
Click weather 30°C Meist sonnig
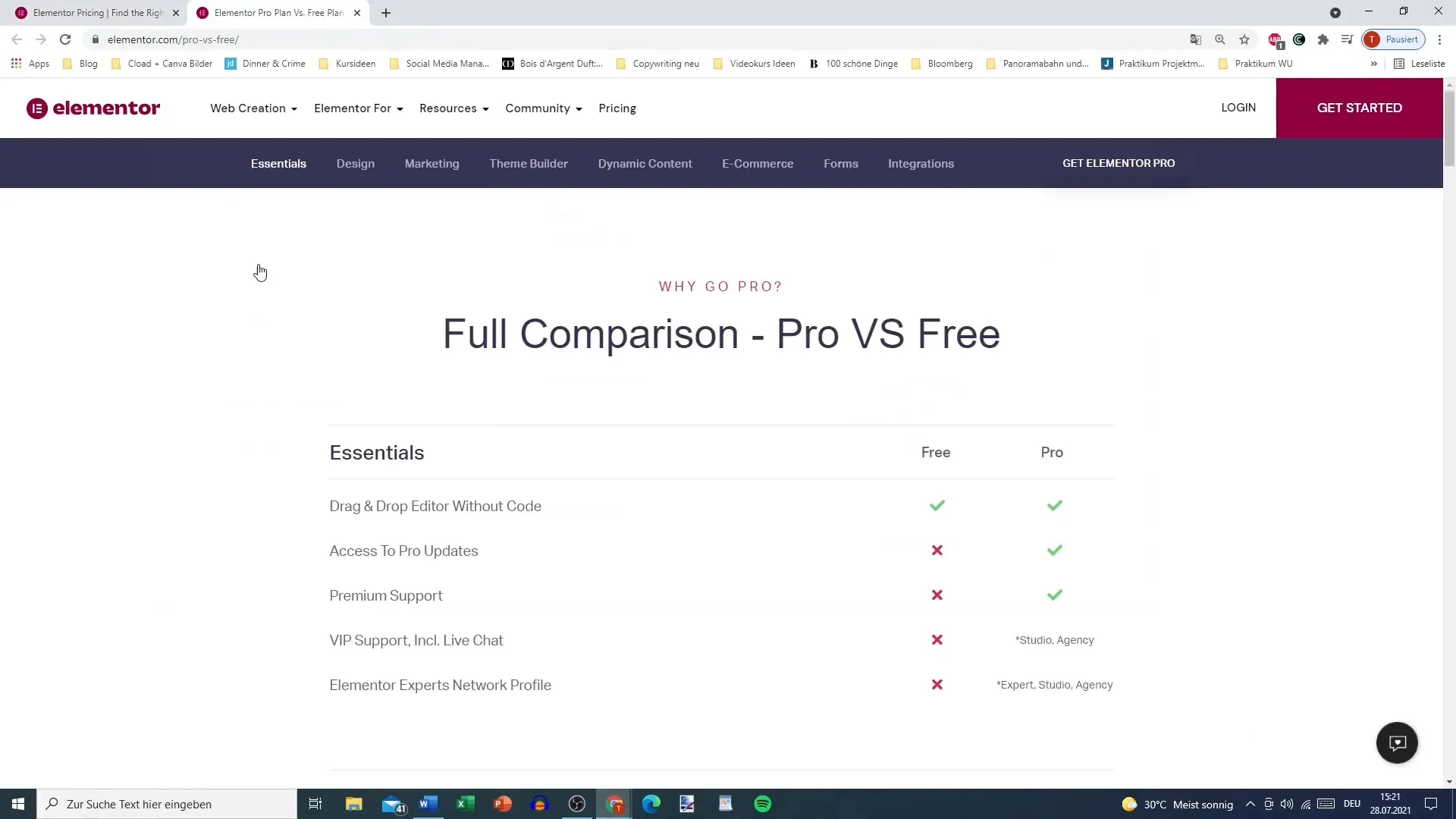(1178, 804)
